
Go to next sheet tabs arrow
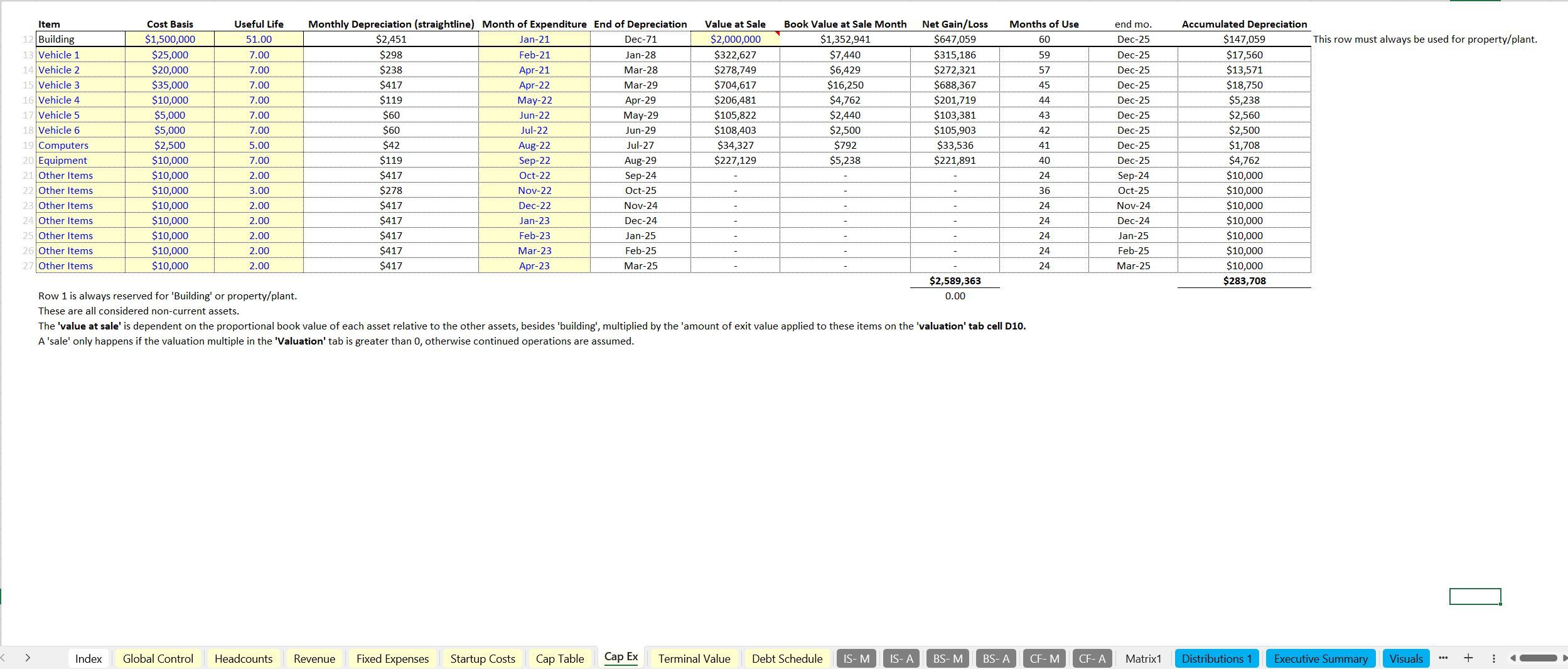point(28,658)
